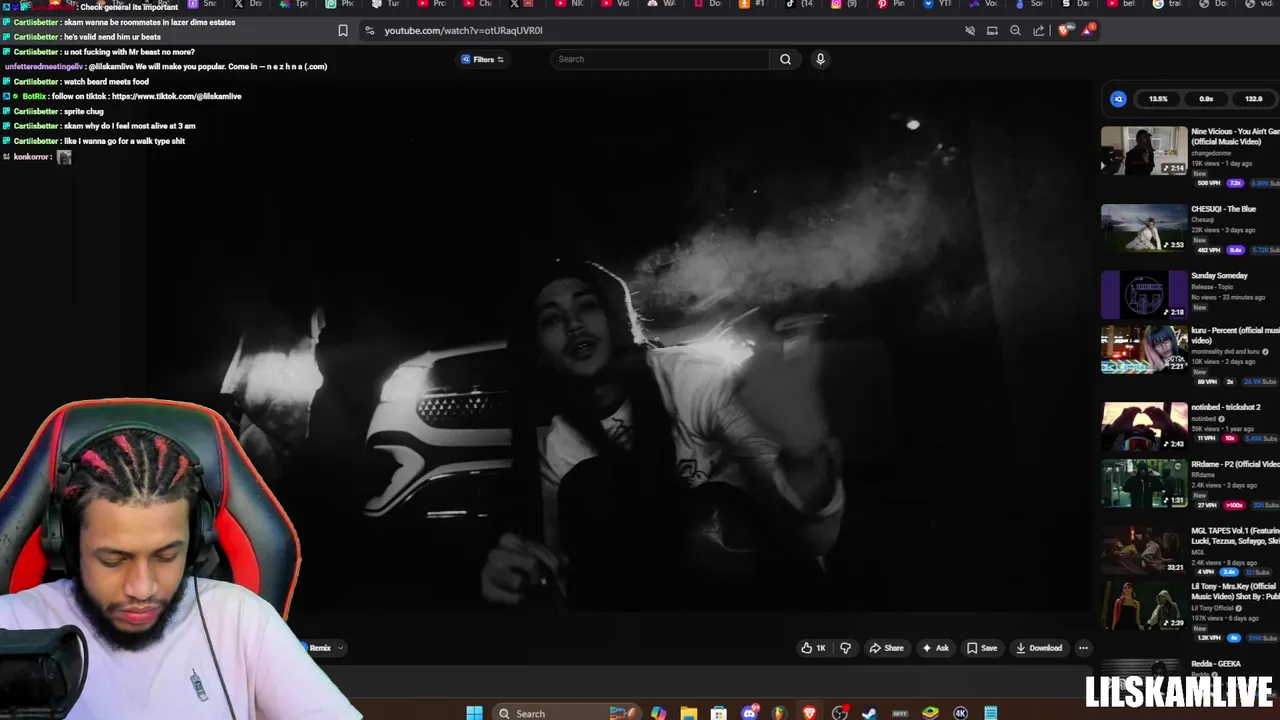This screenshot has width=1280, height=720.
Task: Open Brave Shields lion icon
Action: pos(1063,31)
